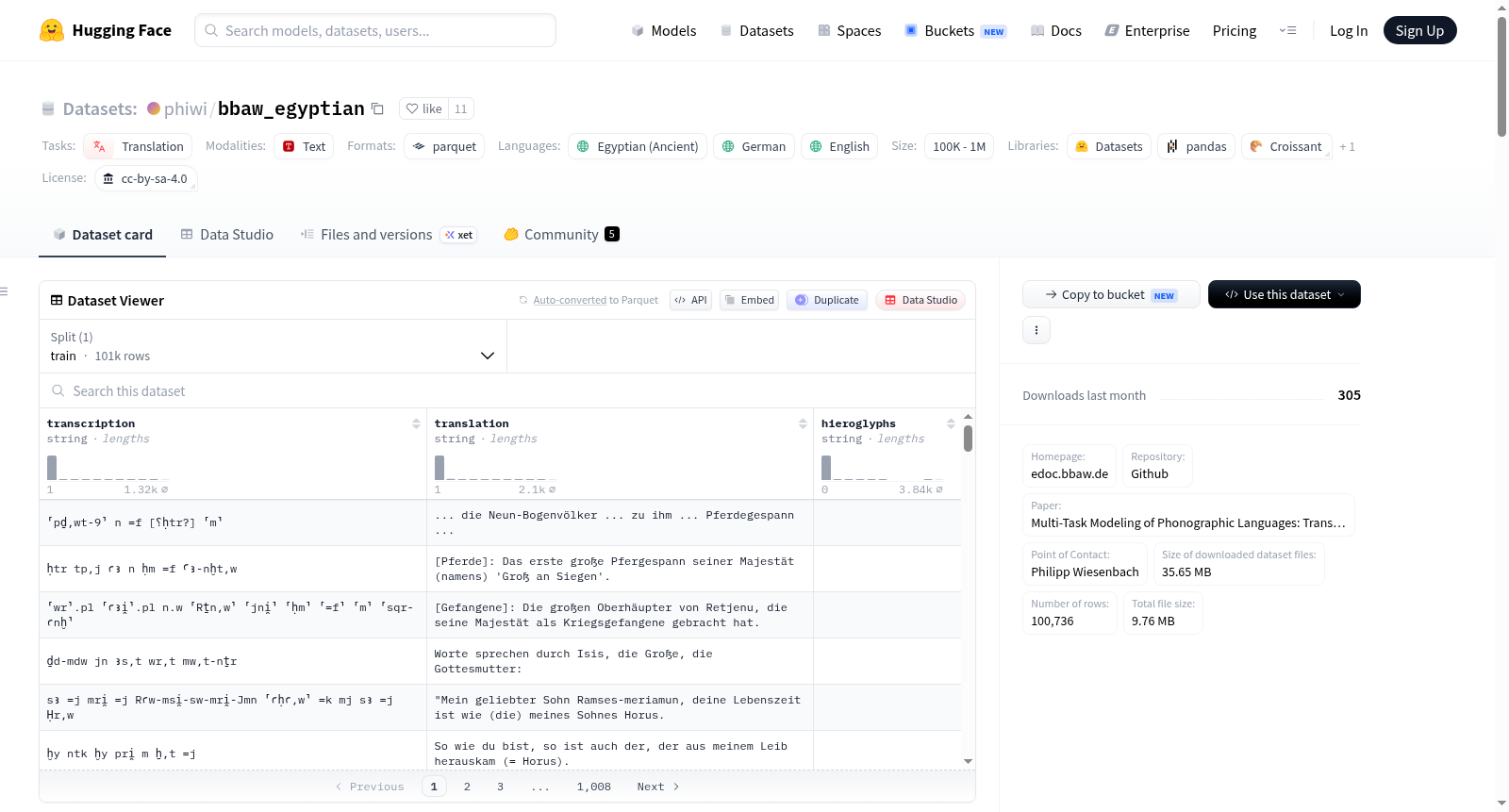Open the three-dot more options button
The image size is (1509, 812).
tap(1036, 330)
